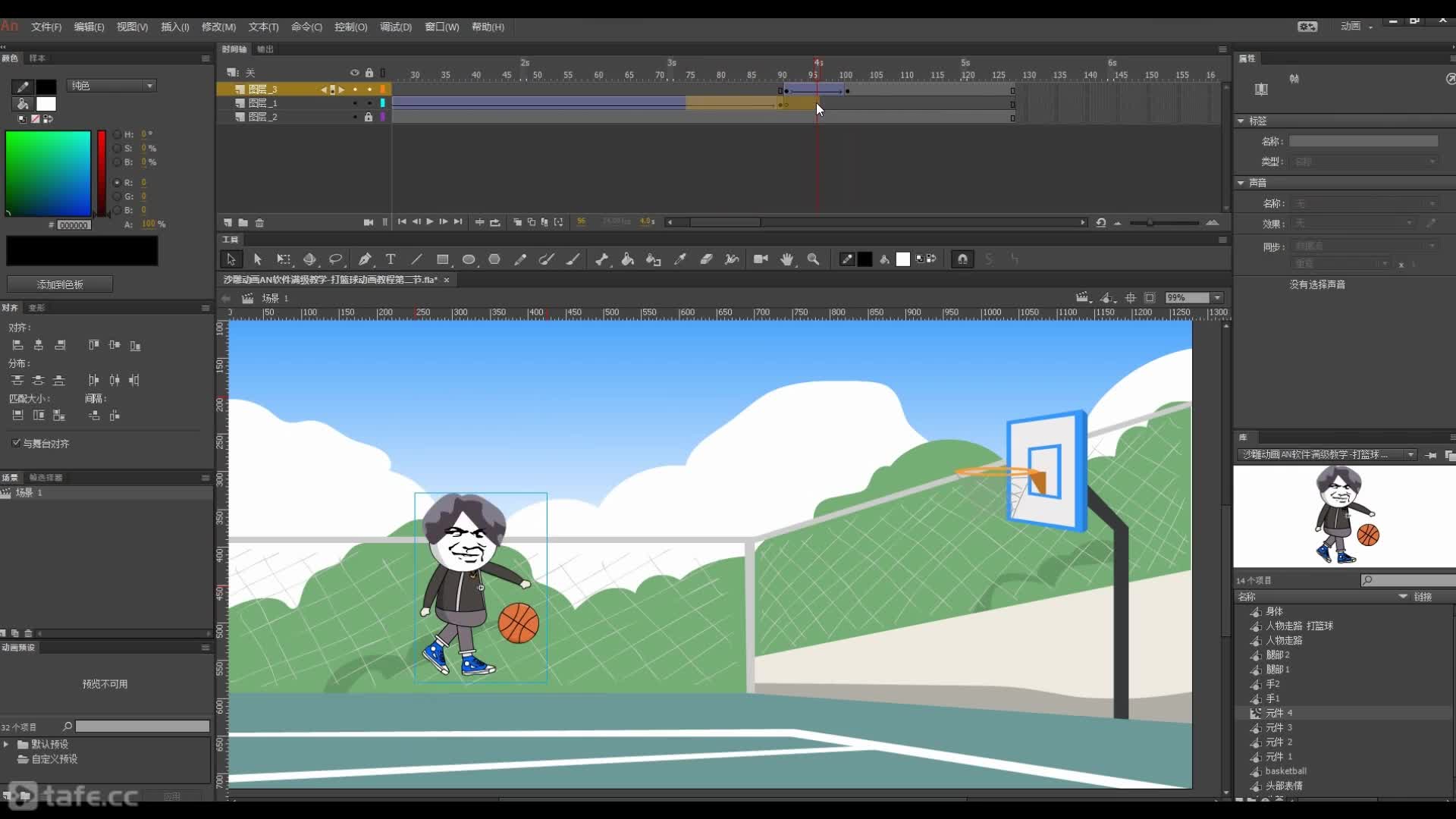Open the 文件(F) menu
The height and width of the screenshot is (819, 1456).
(x=46, y=27)
